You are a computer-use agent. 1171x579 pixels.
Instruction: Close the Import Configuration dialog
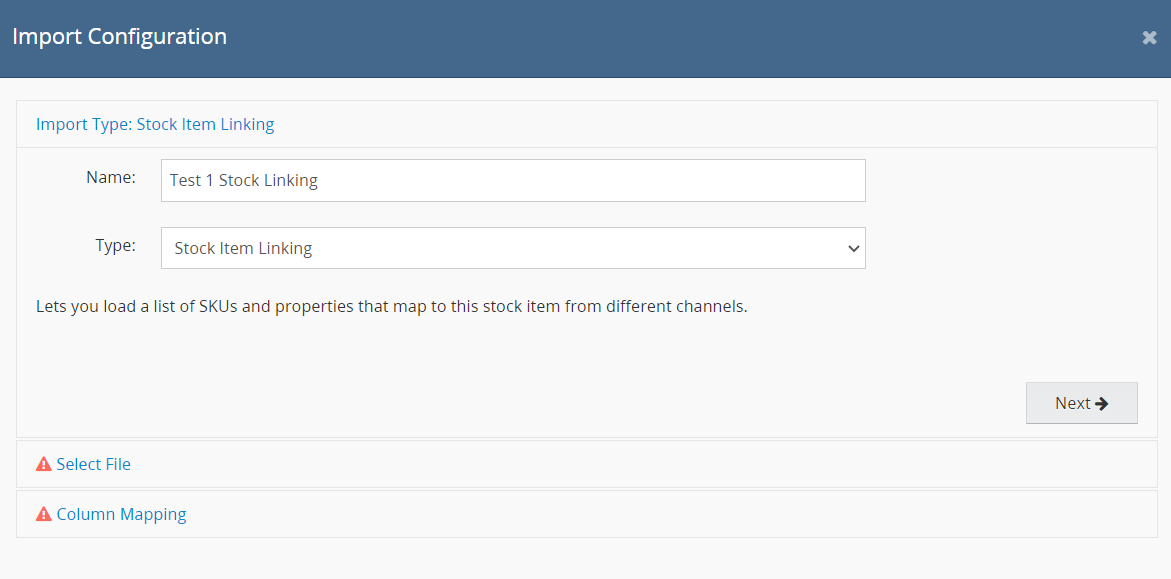tap(1149, 38)
